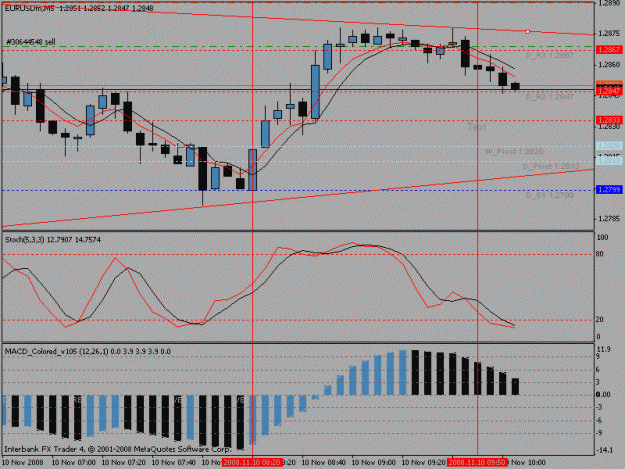Select the 2008.11.10 09:50 vertical line date tag
The width and height of the screenshot is (625, 469).
pos(477,462)
